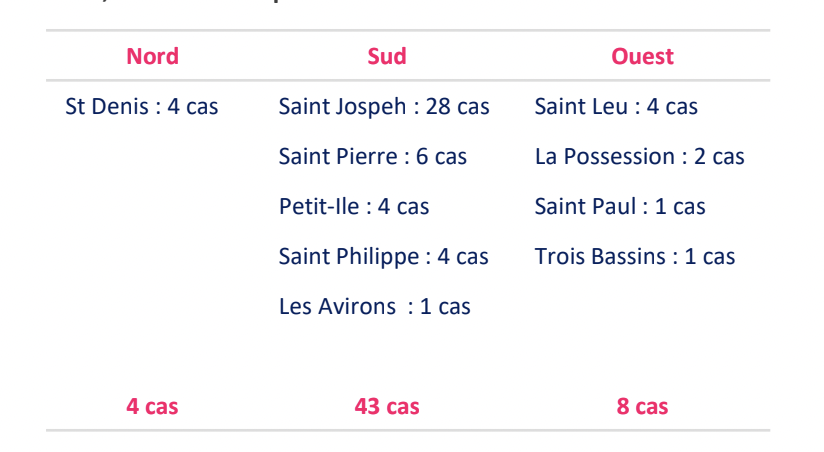Click the Ouest column header

click(643, 56)
